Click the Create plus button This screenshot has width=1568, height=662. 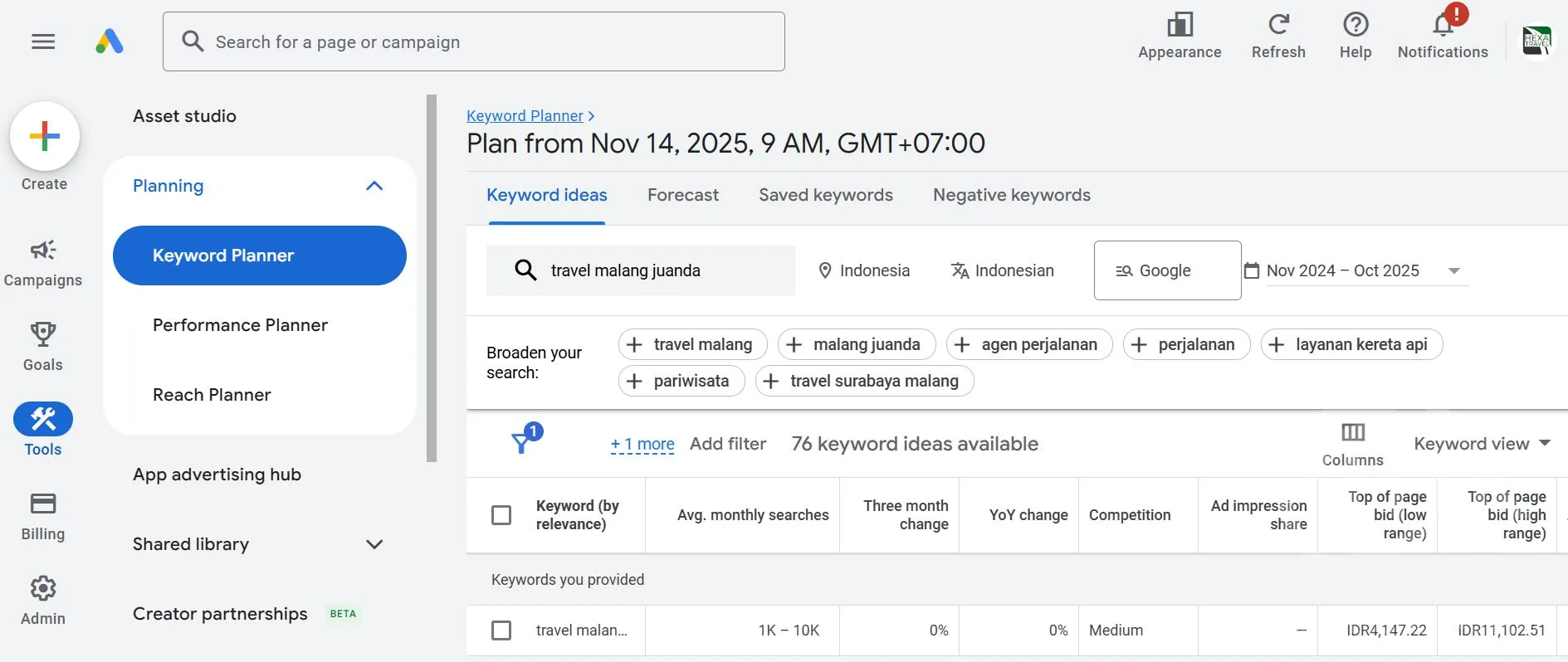45,136
